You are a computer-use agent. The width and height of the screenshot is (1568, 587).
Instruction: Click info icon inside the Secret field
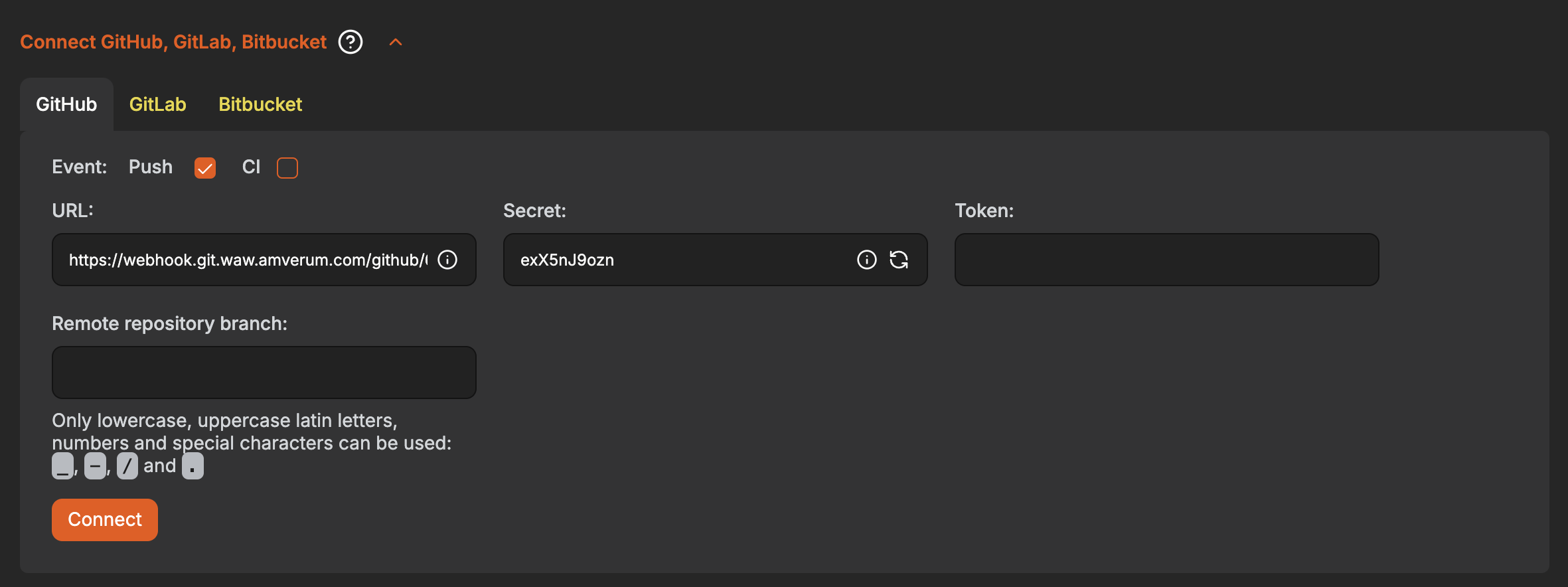[x=867, y=260]
